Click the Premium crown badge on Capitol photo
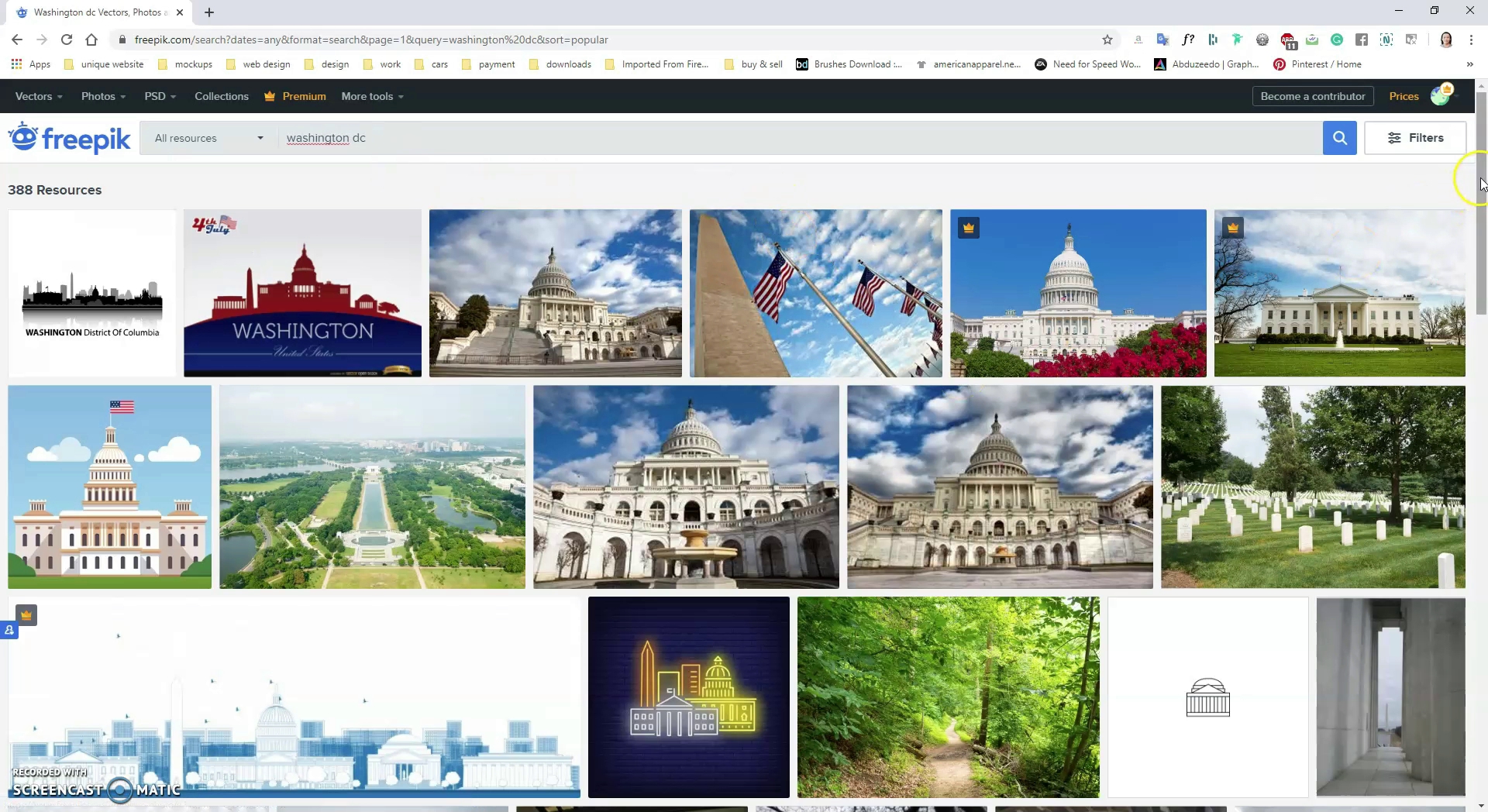This screenshot has width=1488, height=812. pyautogui.click(x=970, y=227)
